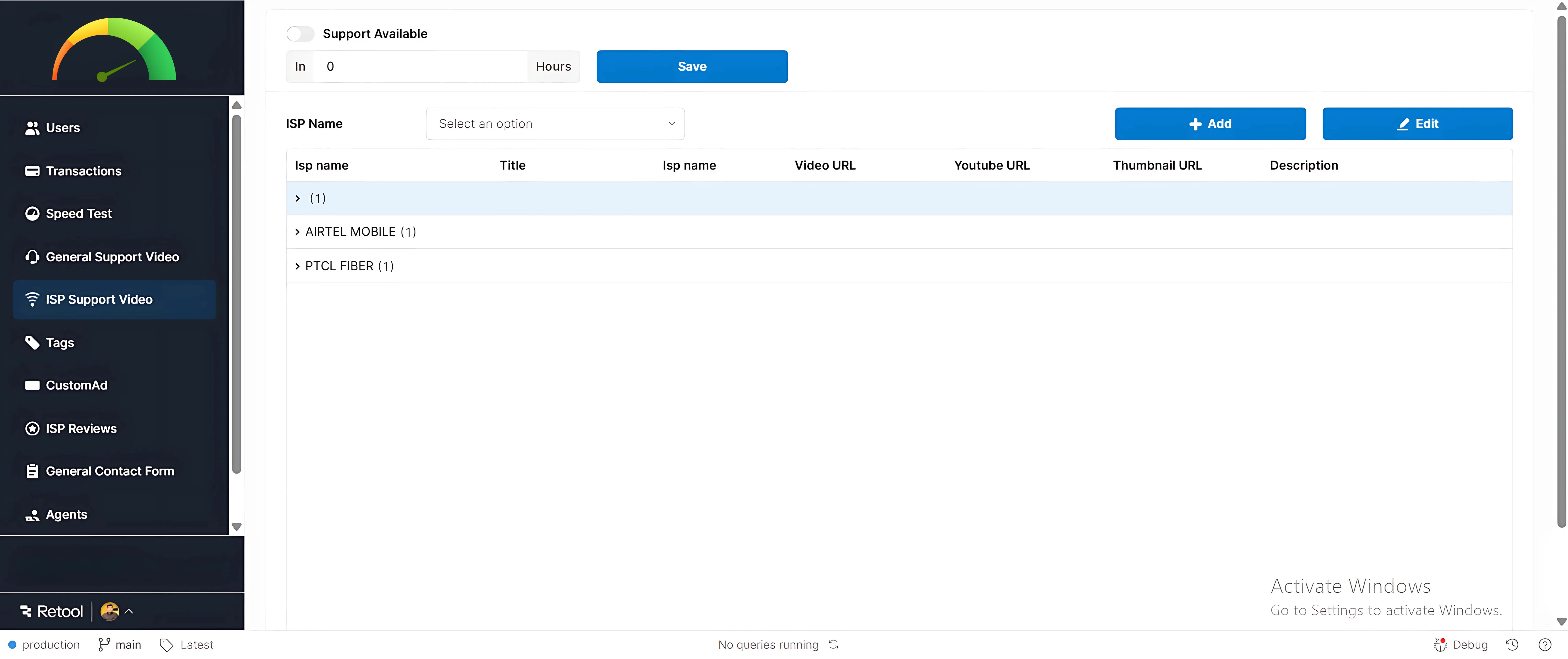Click the refresh icon beside No queries running
The height and width of the screenshot is (659, 1568).
pos(833,644)
